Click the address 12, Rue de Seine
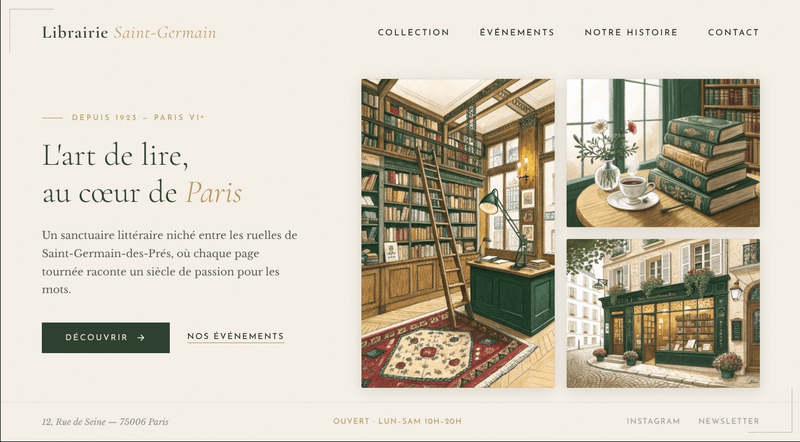Image resolution: width=800 pixels, height=442 pixels. 105,422
